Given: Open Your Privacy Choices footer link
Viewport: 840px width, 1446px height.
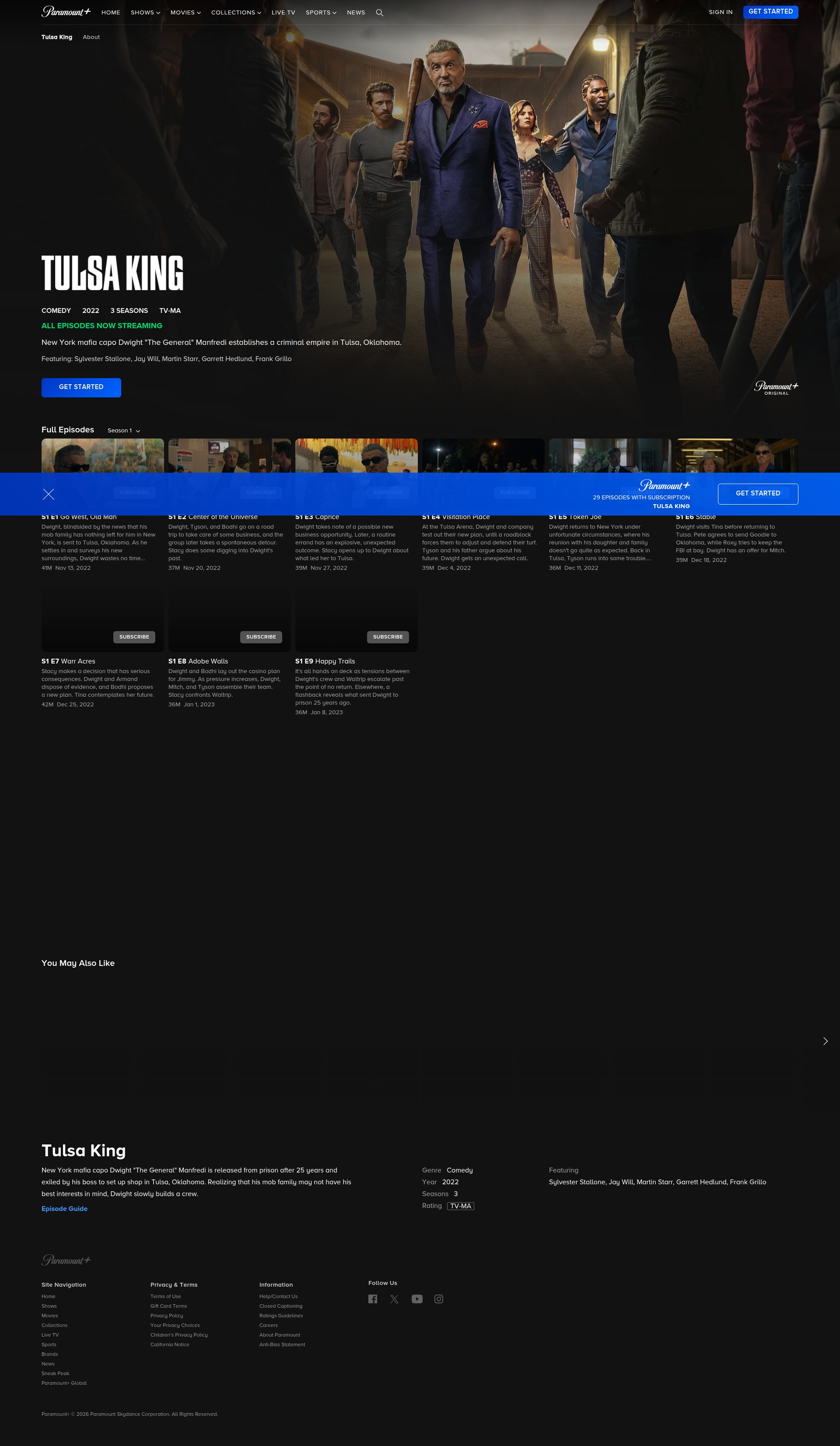Looking at the screenshot, I should [175, 1326].
